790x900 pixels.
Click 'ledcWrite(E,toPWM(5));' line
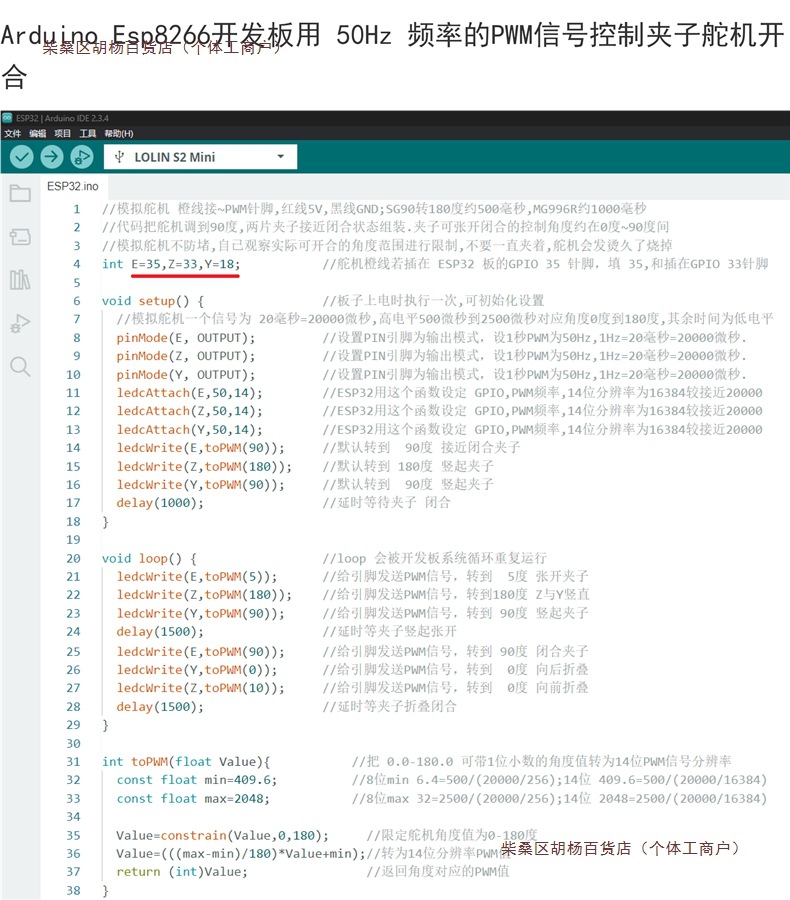point(197,576)
